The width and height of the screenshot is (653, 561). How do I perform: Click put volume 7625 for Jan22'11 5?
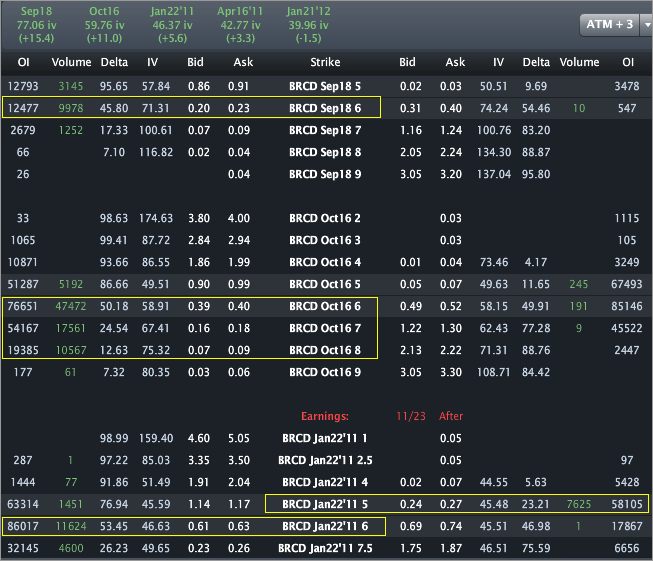coord(579,504)
